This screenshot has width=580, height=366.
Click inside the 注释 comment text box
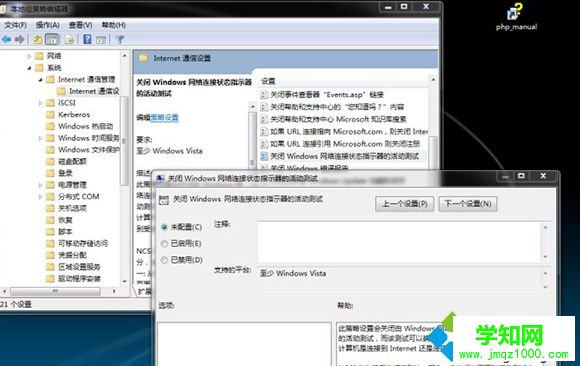point(399,242)
